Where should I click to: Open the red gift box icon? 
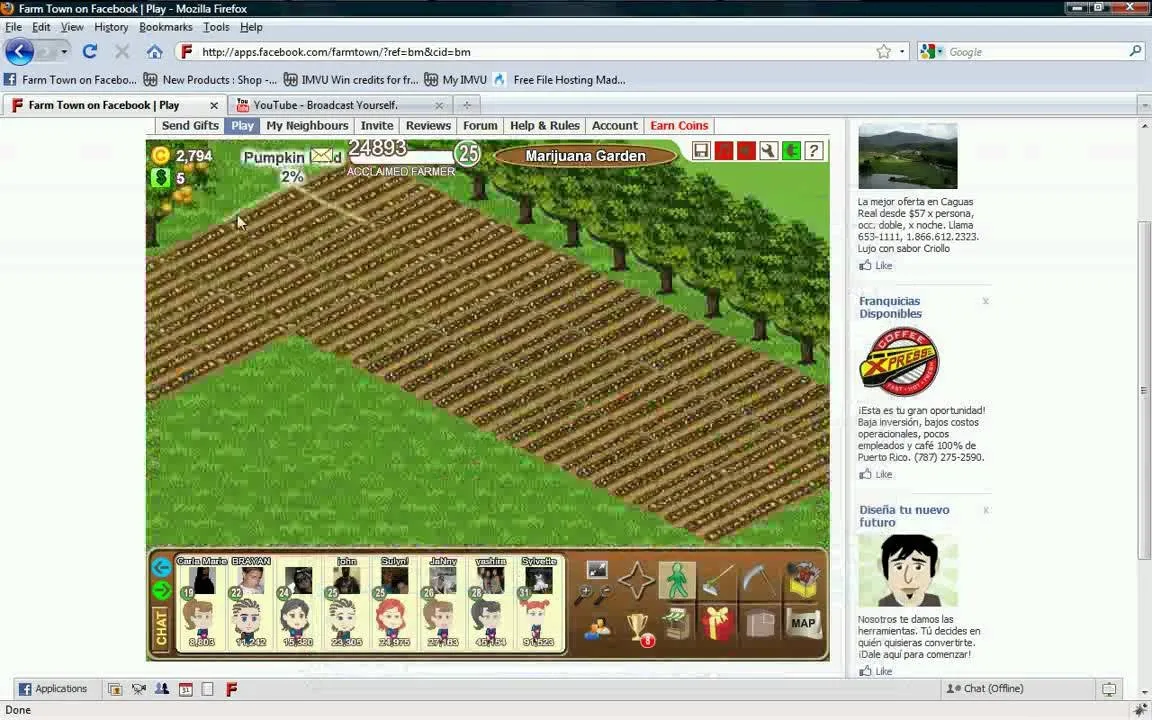tap(718, 624)
